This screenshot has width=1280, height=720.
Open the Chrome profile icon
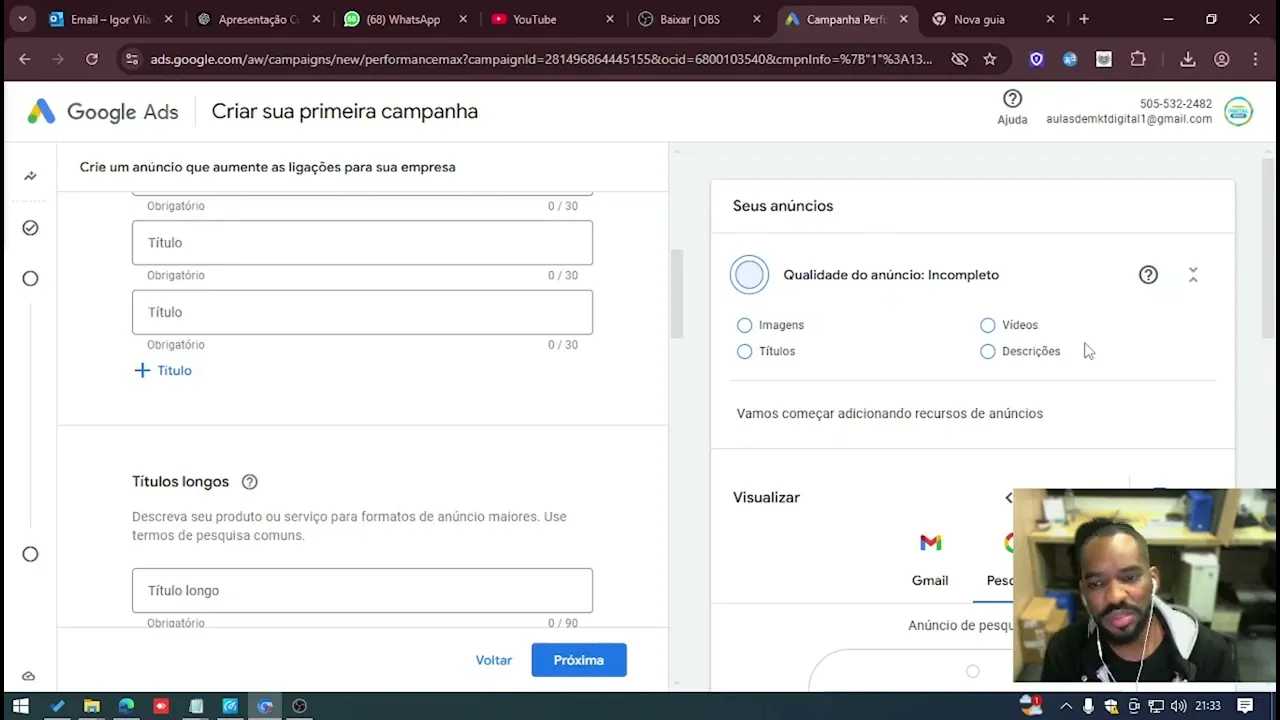pos(1221,59)
